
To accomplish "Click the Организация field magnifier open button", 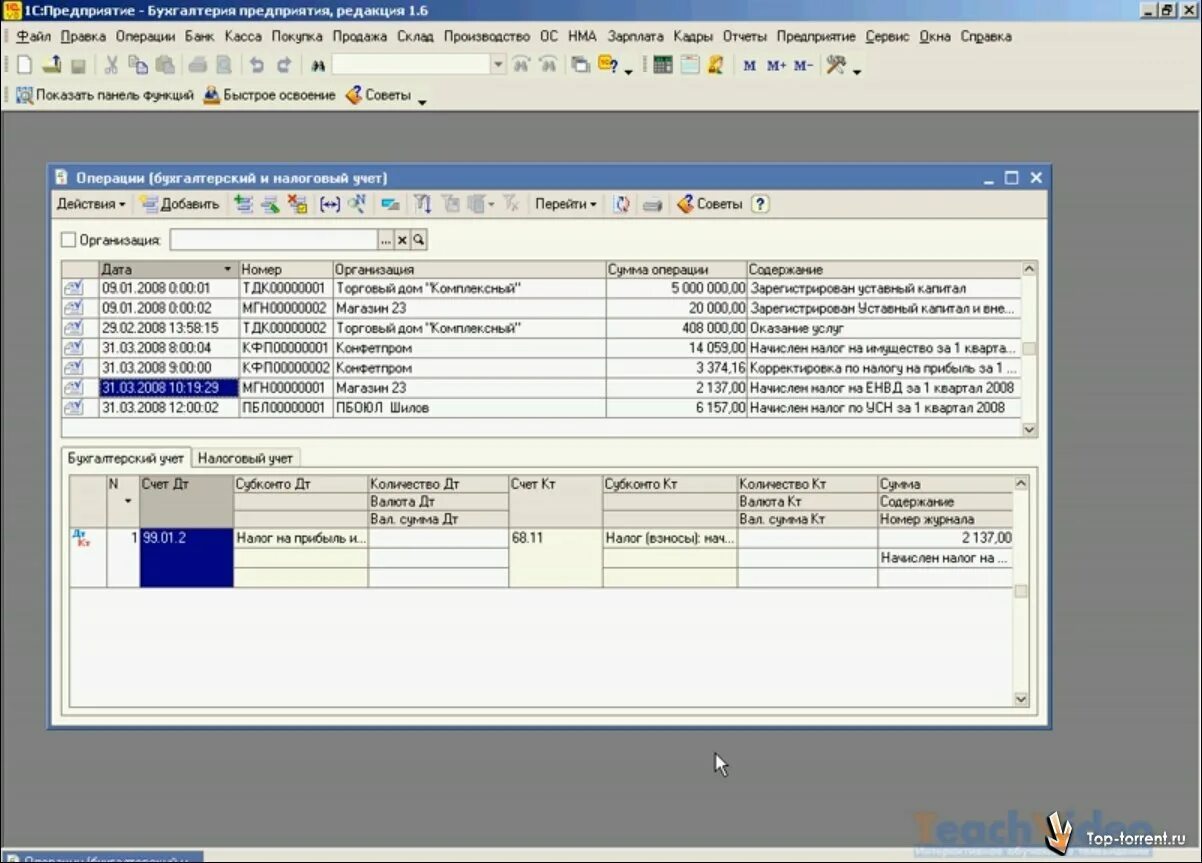I will 419,240.
